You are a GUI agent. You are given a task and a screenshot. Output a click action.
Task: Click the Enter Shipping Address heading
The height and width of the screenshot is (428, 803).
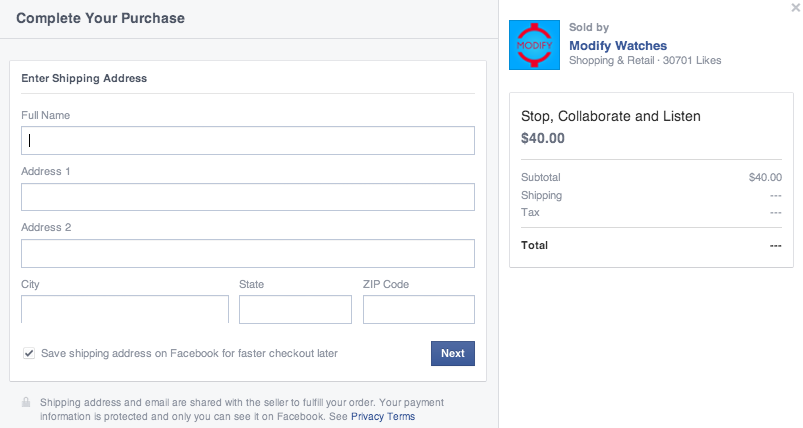click(x=84, y=78)
